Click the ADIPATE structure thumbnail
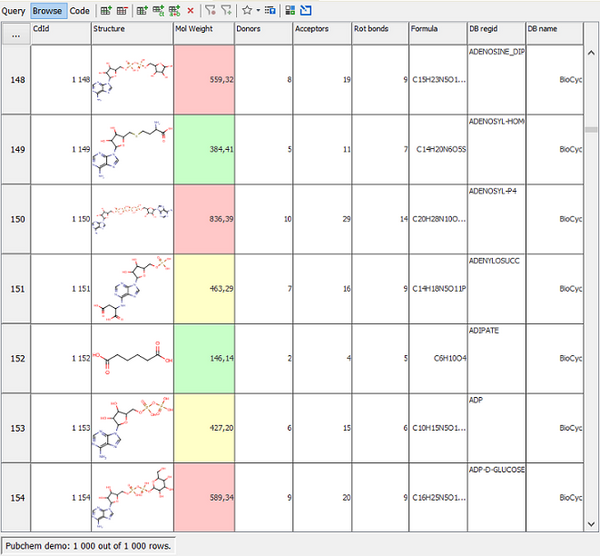The width and height of the screenshot is (600, 556). point(132,359)
